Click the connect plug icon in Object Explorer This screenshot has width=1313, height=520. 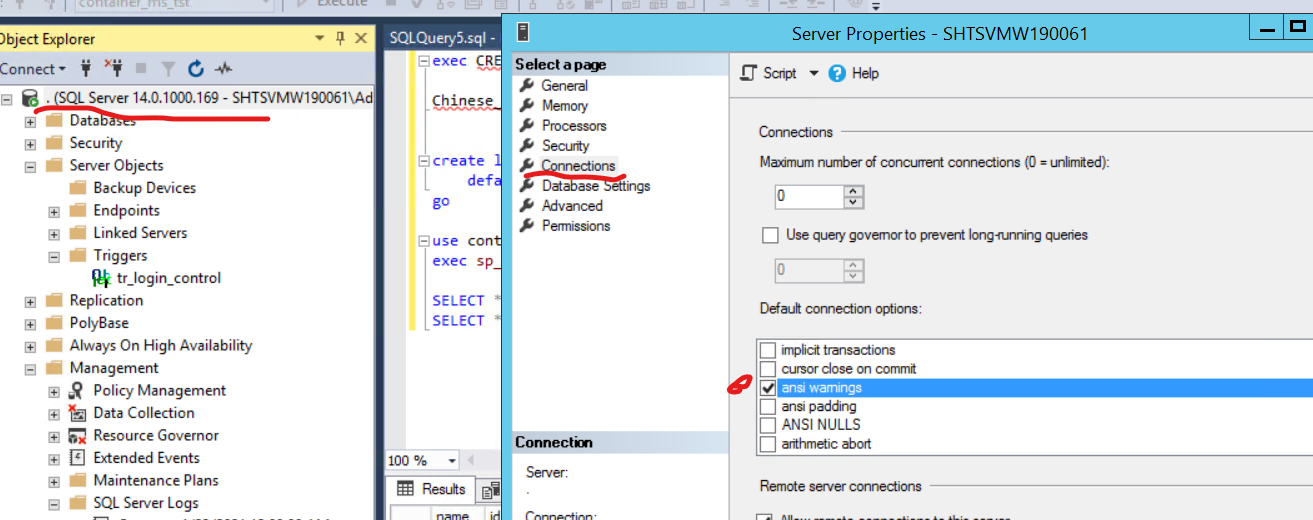(85, 69)
